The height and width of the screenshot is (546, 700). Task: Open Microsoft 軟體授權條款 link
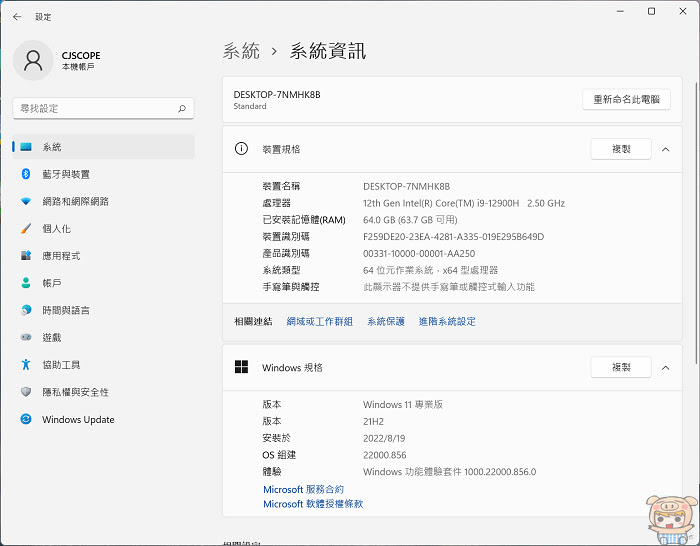[x=313, y=504]
